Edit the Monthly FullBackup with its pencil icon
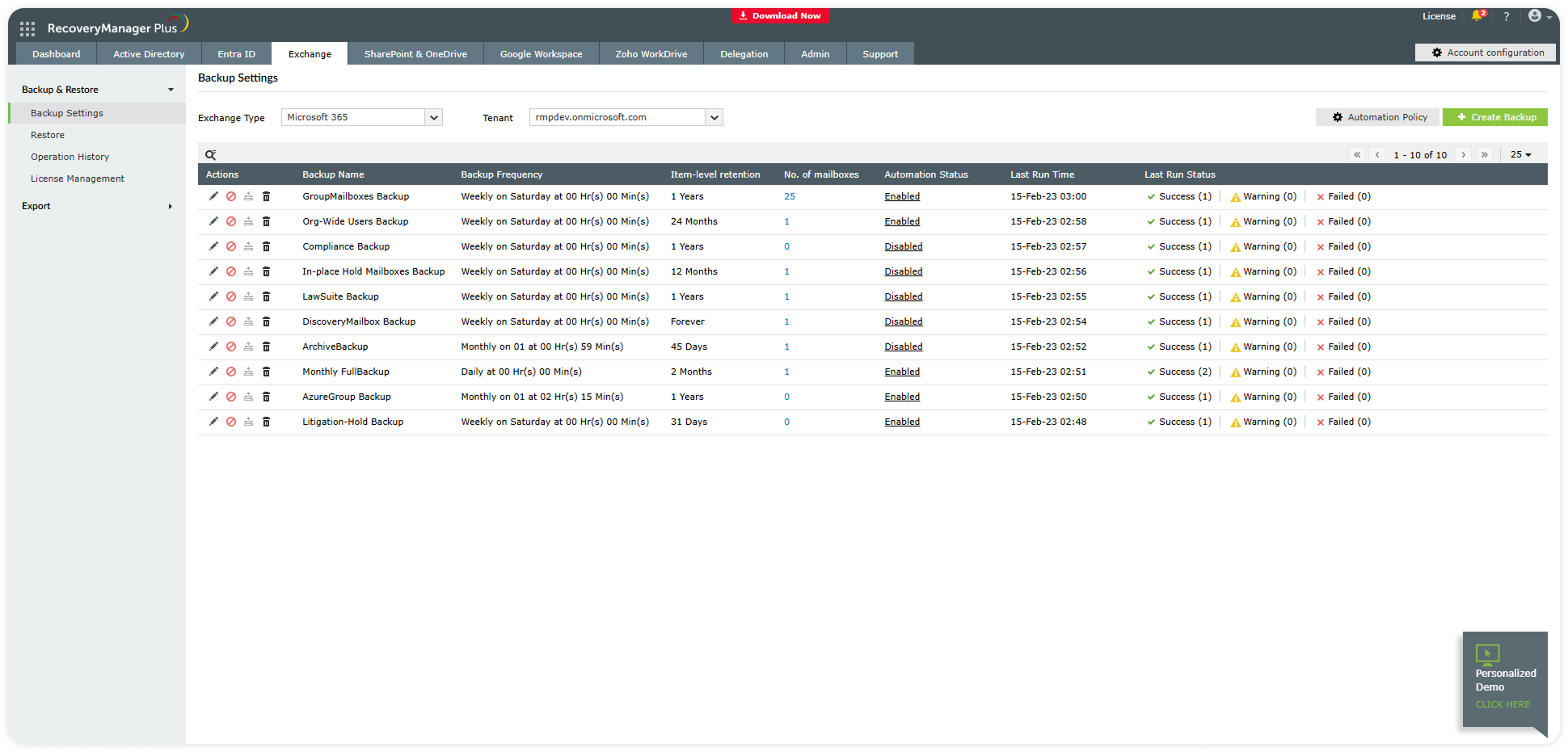Screen dimensions: 1568x752 pos(213,372)
